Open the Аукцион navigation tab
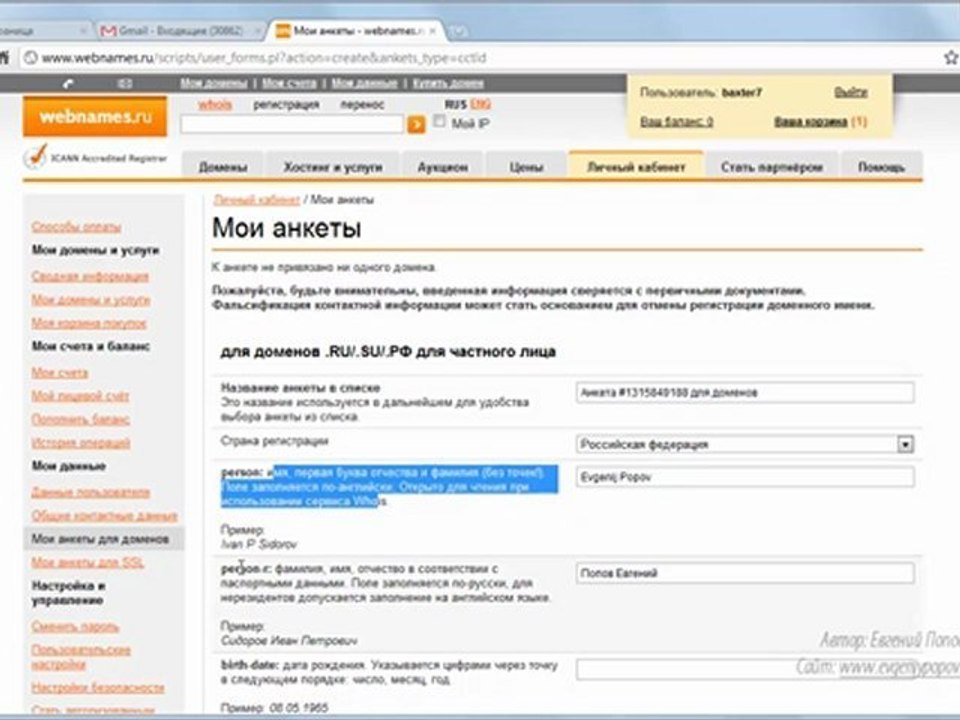The width and height of the screenshot is (960, 720). coord(443,167)
